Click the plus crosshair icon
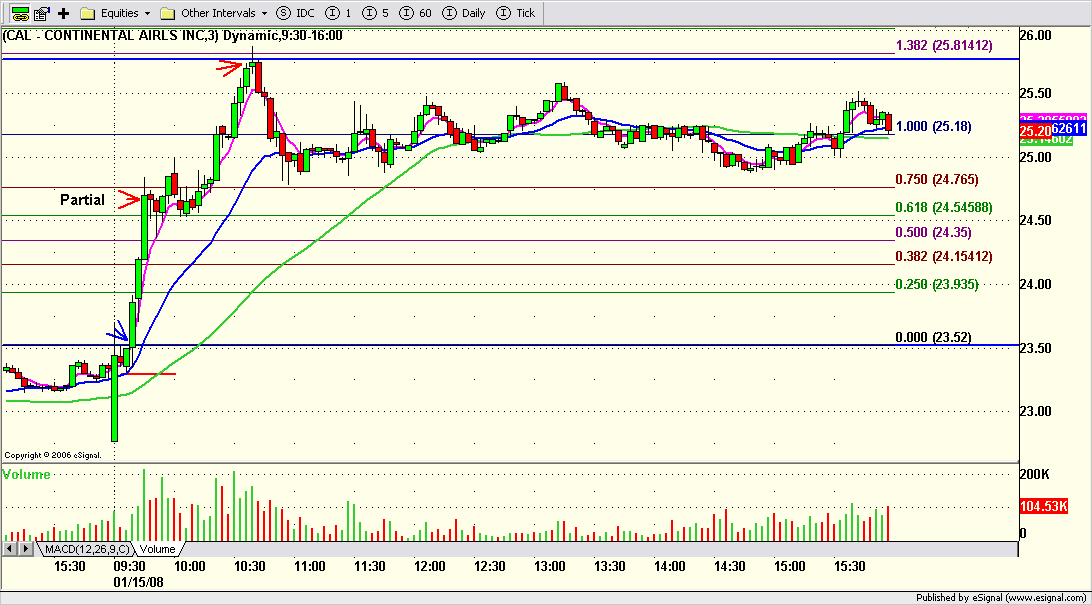 (x=63, y=13)
